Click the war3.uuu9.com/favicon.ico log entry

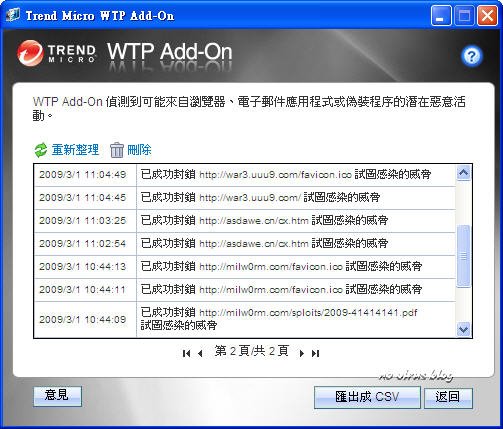(x=286, y=174)
